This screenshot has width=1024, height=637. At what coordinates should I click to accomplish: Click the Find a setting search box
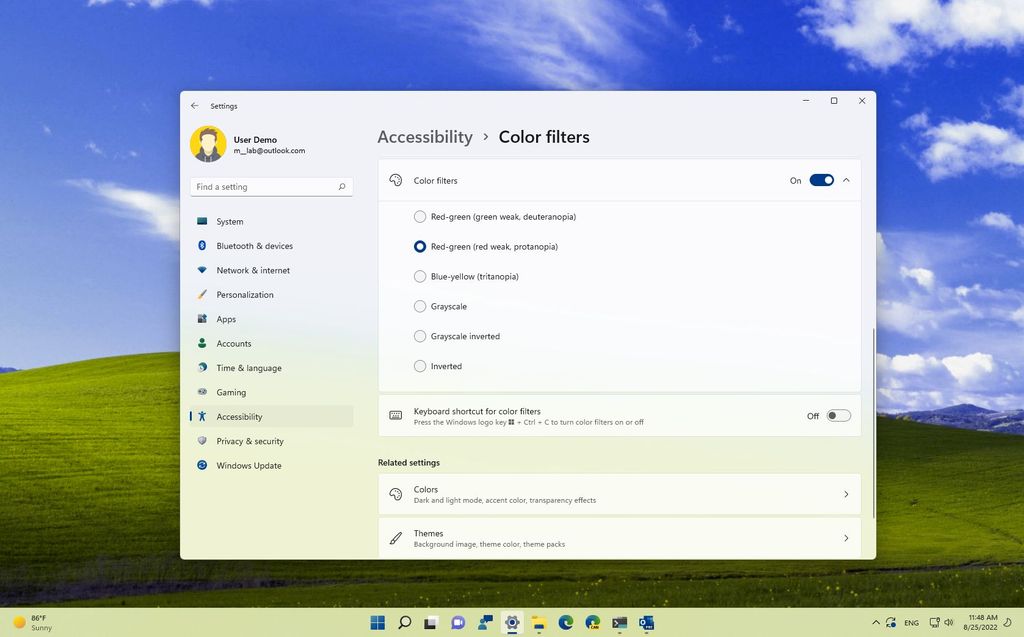[x=270, y=186]
